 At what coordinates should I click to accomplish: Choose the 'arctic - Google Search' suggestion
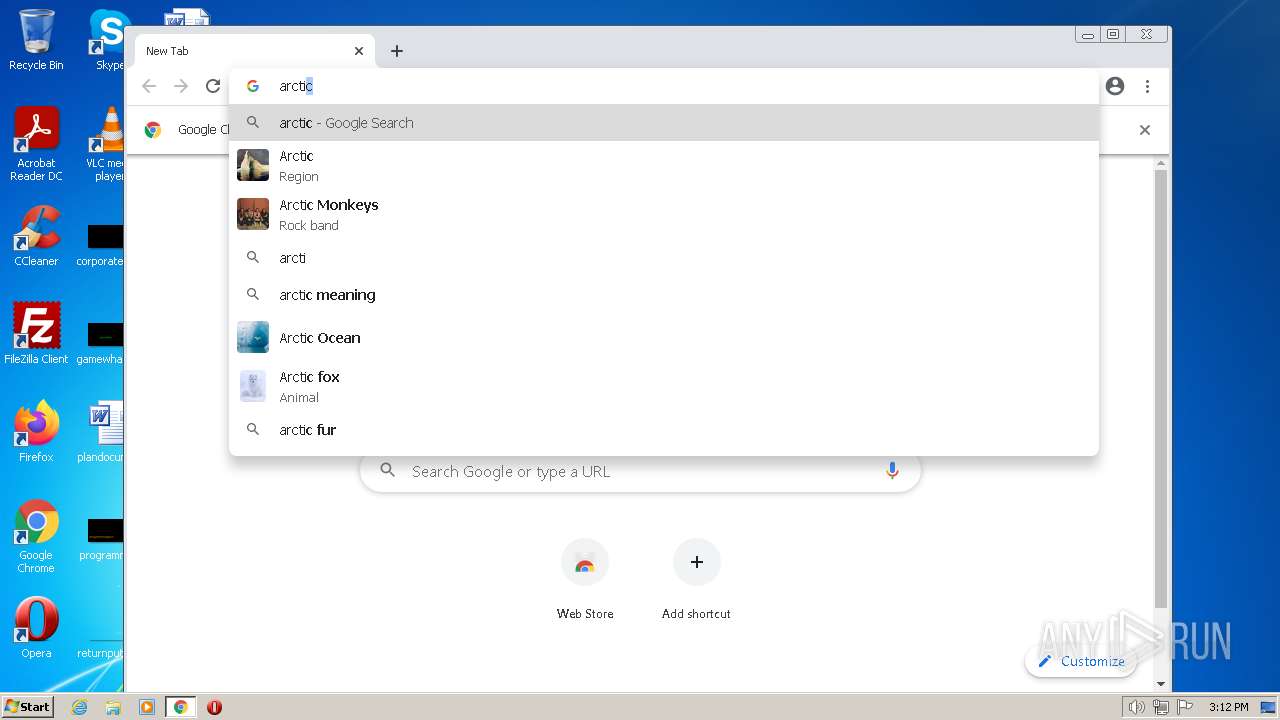pos(664,123)
